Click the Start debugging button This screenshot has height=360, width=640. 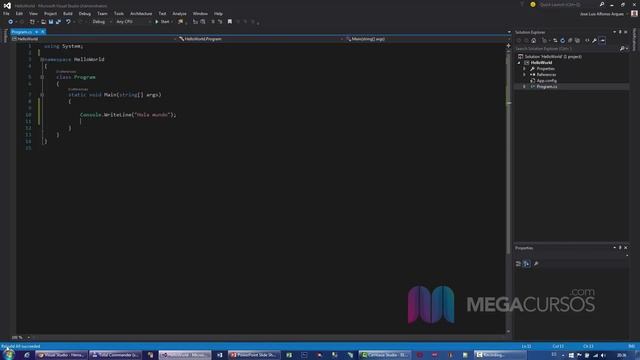162,22
